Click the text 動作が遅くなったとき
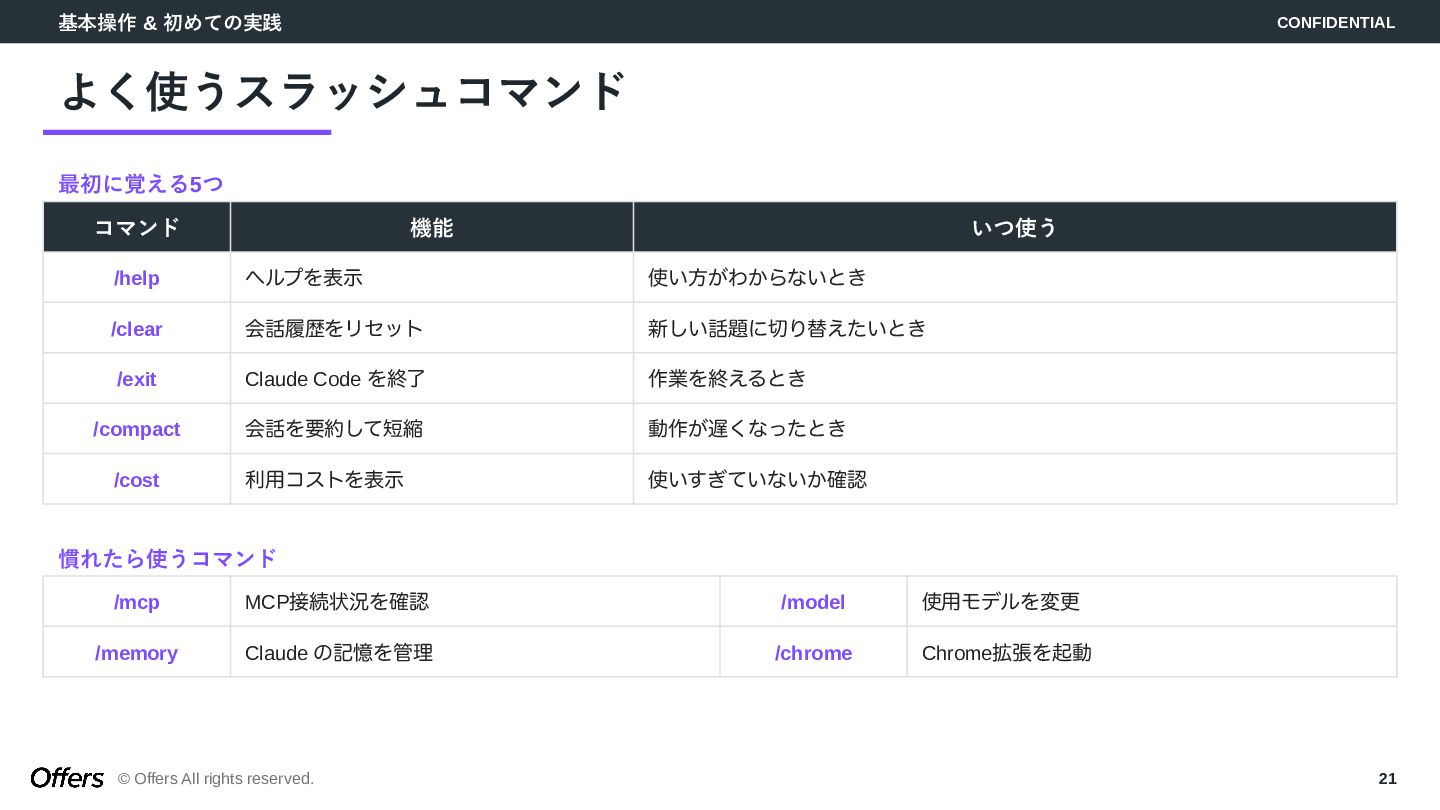 point(747,429)
